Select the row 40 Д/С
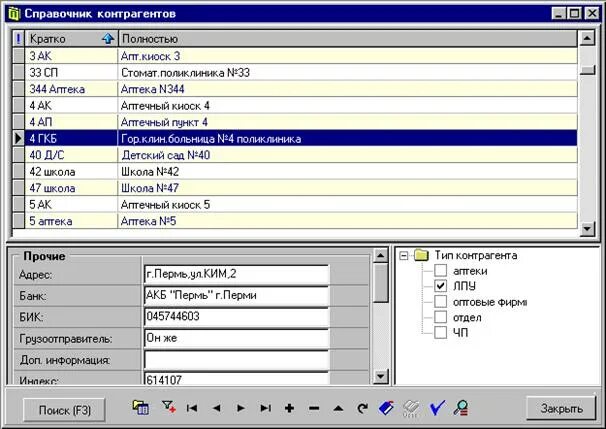This screenshot has height=429, width=606. (301, 155)
